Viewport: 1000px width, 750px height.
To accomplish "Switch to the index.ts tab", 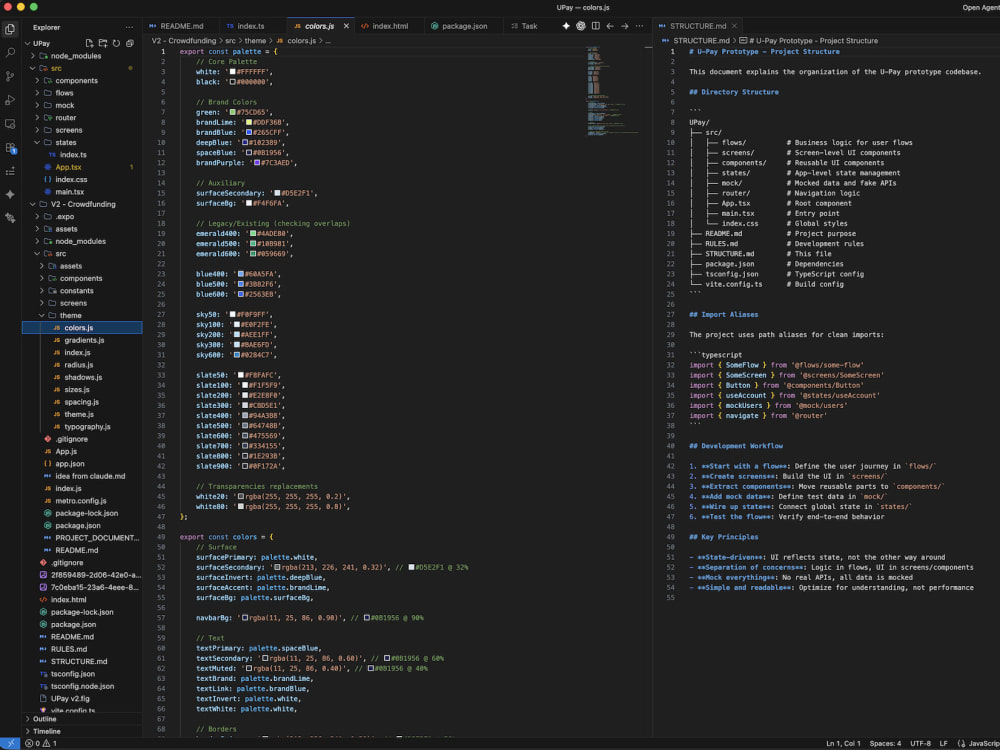I will [x=250, y=26].
